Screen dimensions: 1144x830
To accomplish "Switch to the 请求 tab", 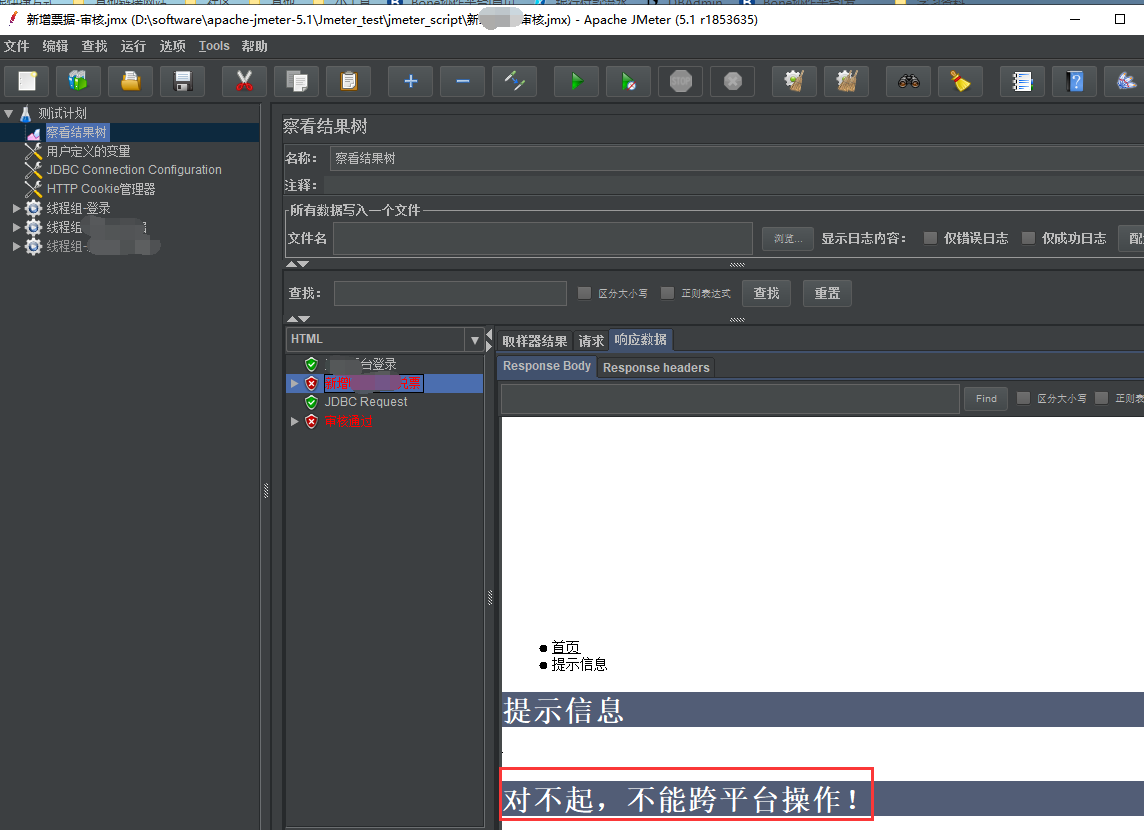I will (x=591, y=341).
